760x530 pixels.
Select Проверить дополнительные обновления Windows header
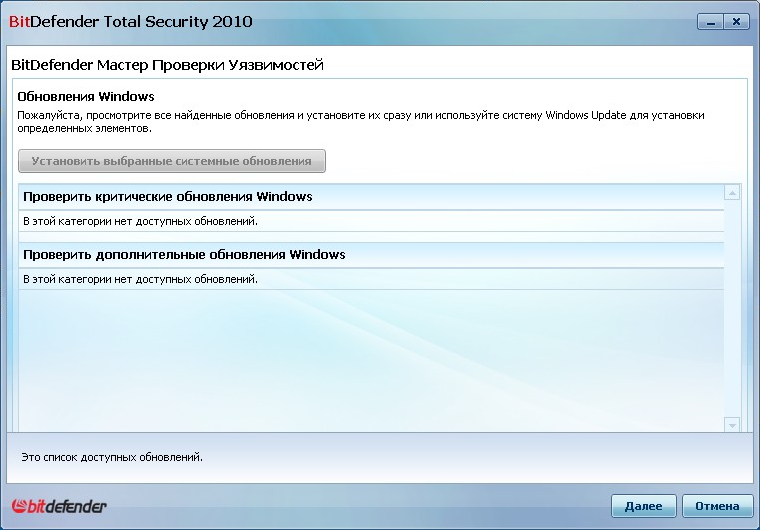click(x=371, y=255)
